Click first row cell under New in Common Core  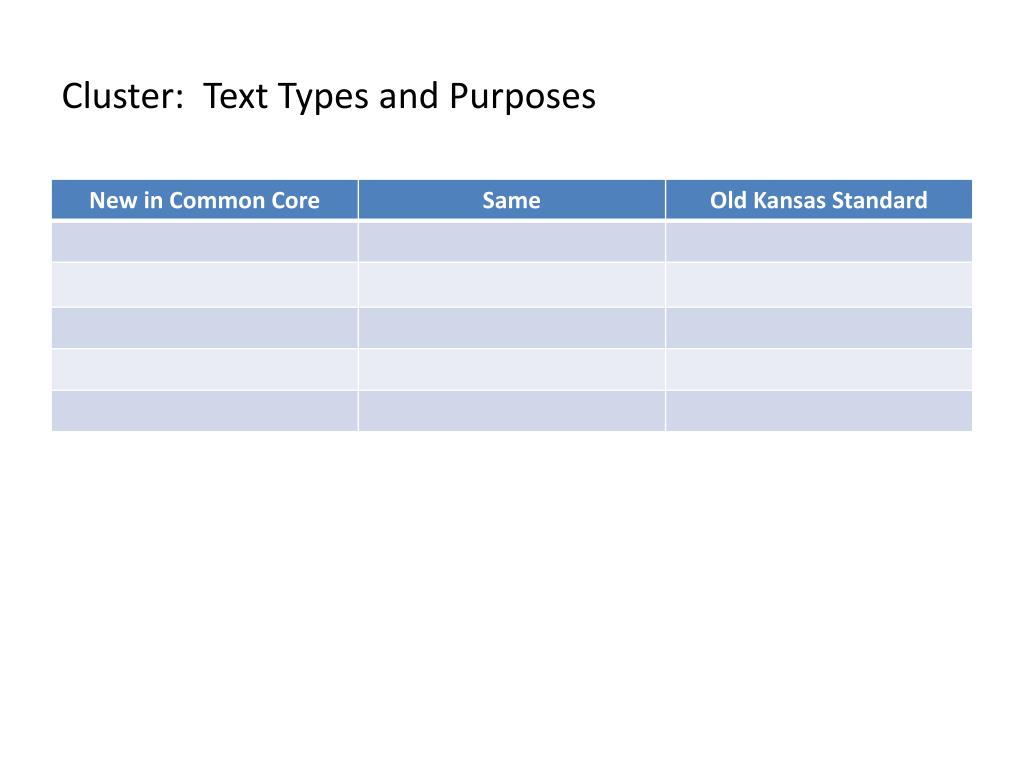(x=205, y=242)
